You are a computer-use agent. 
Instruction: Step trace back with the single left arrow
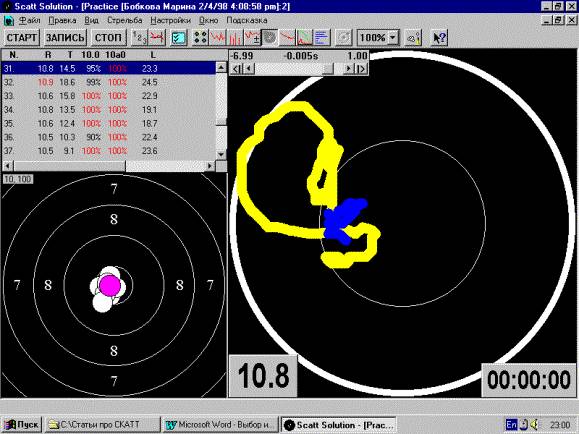tap(249, 69)
